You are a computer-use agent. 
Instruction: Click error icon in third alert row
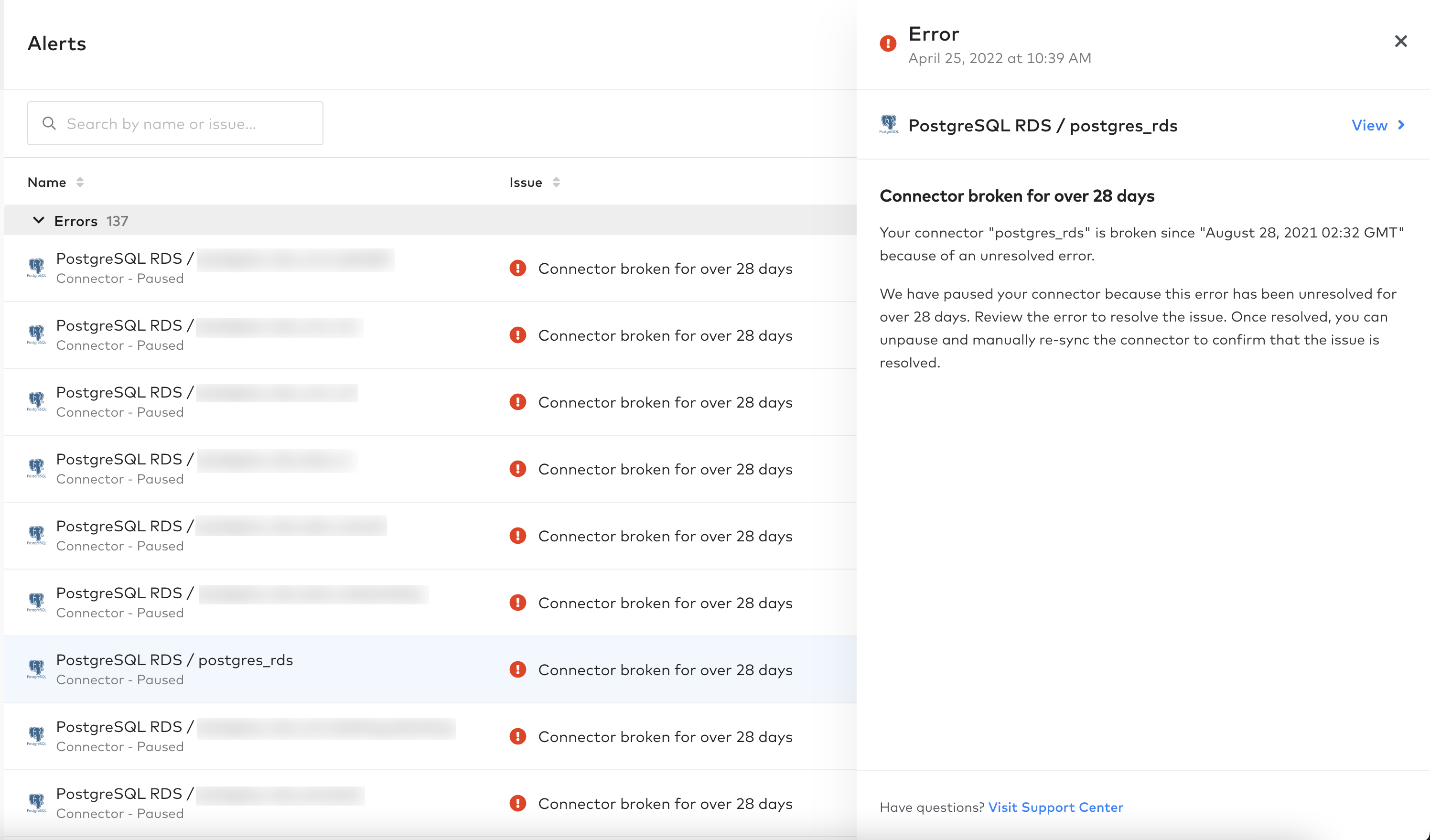(517, 402)
